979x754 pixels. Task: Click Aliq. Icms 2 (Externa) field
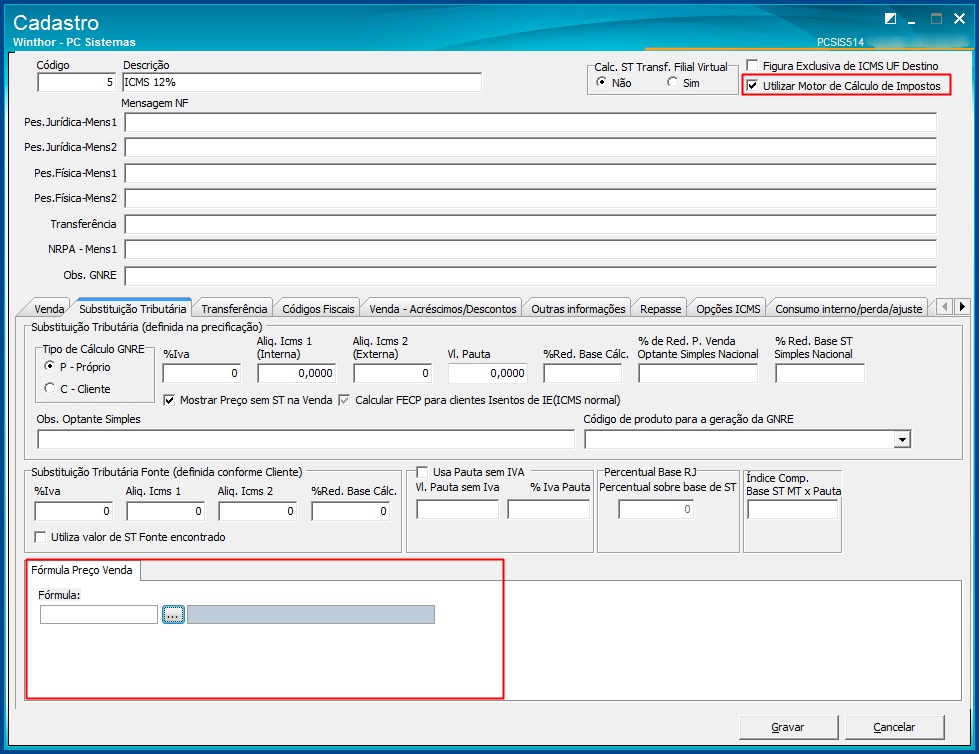(x=393, y=373)
